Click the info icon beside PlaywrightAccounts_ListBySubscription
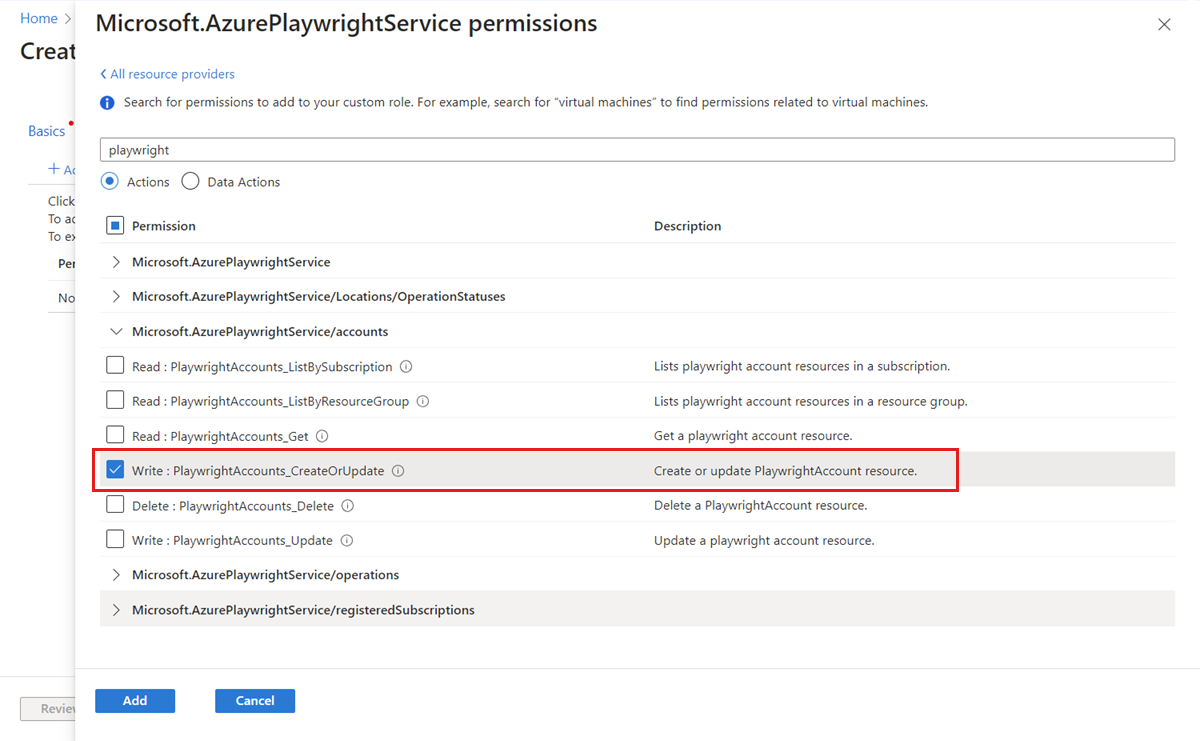Image resolution: width=1200 pixels, height=741 pixels. [x=406, y=365]
